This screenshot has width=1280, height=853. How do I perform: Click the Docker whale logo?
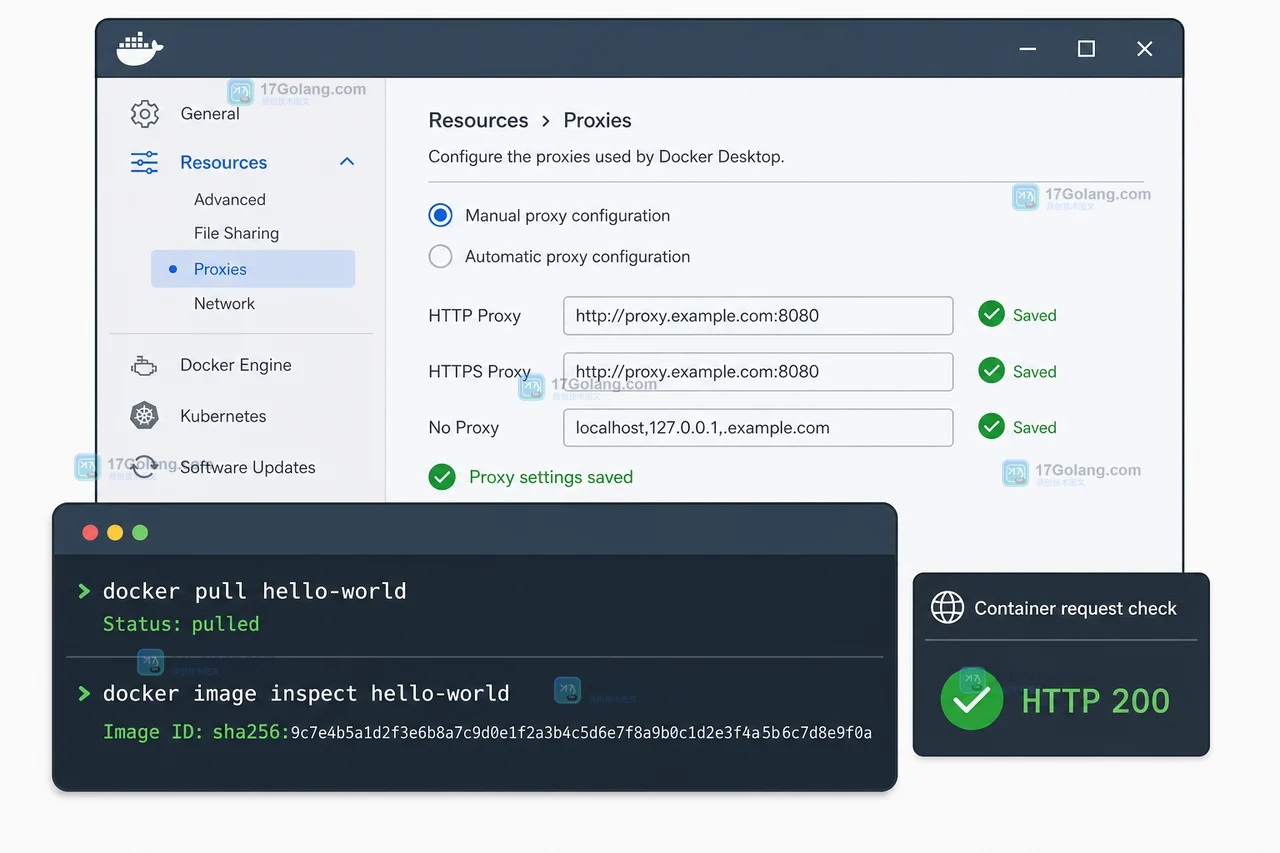coord(139,49)
